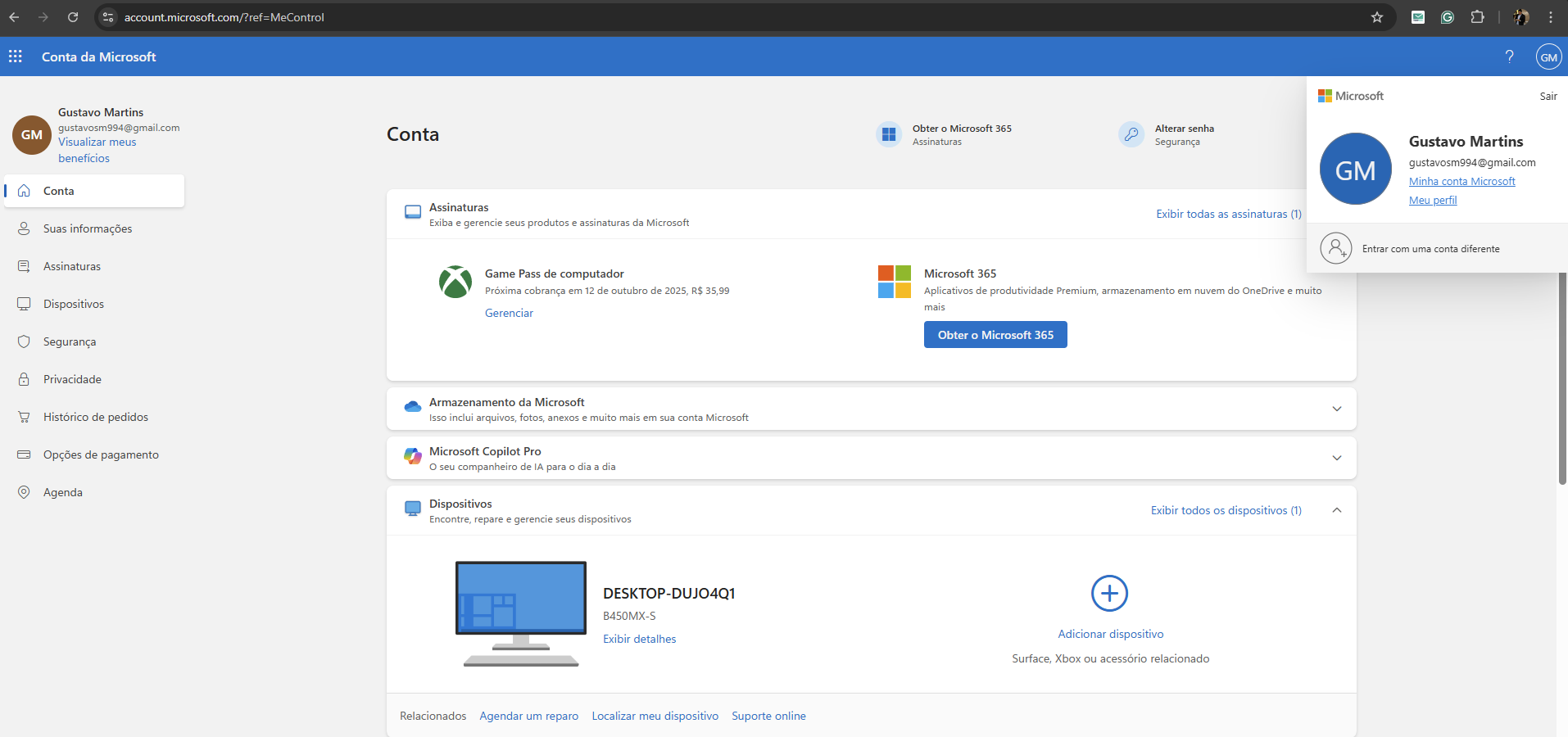Open the Chrome three-dot menu
Viewport: 1568px width, 737px height.
(1551, 17)
